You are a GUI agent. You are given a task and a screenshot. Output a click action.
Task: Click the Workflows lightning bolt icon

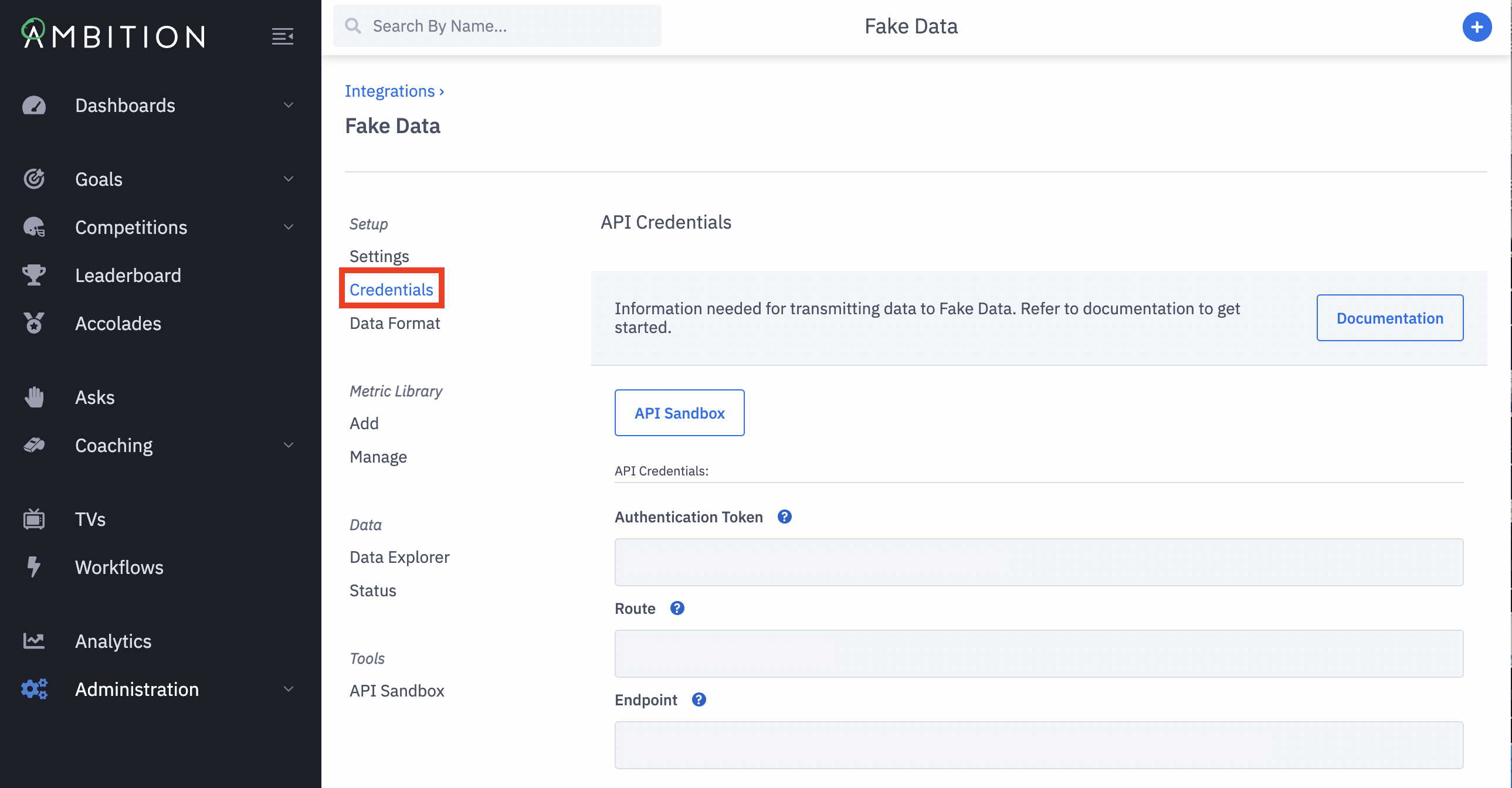click(34, 568)
